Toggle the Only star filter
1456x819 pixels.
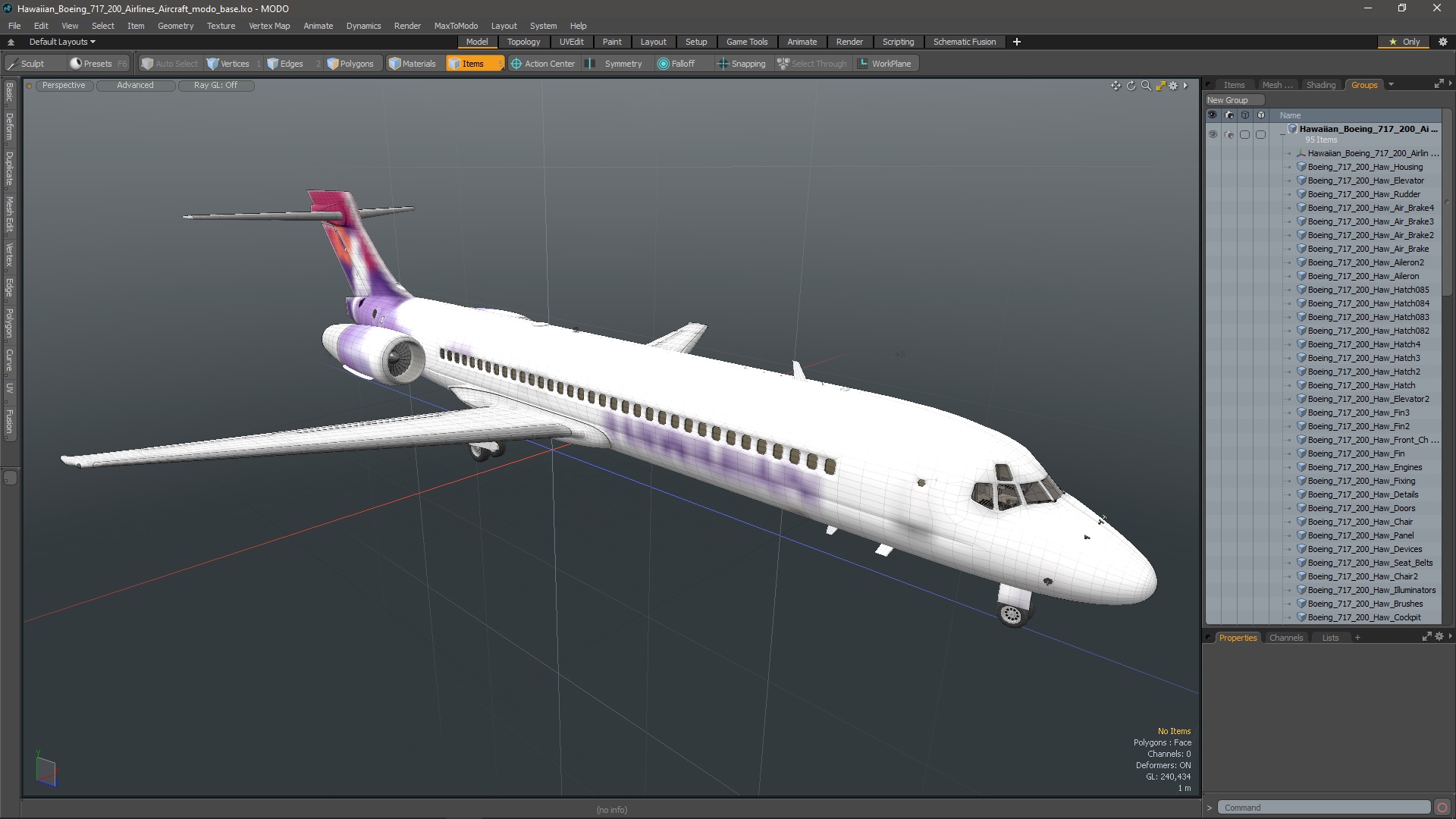point(1404,42)
